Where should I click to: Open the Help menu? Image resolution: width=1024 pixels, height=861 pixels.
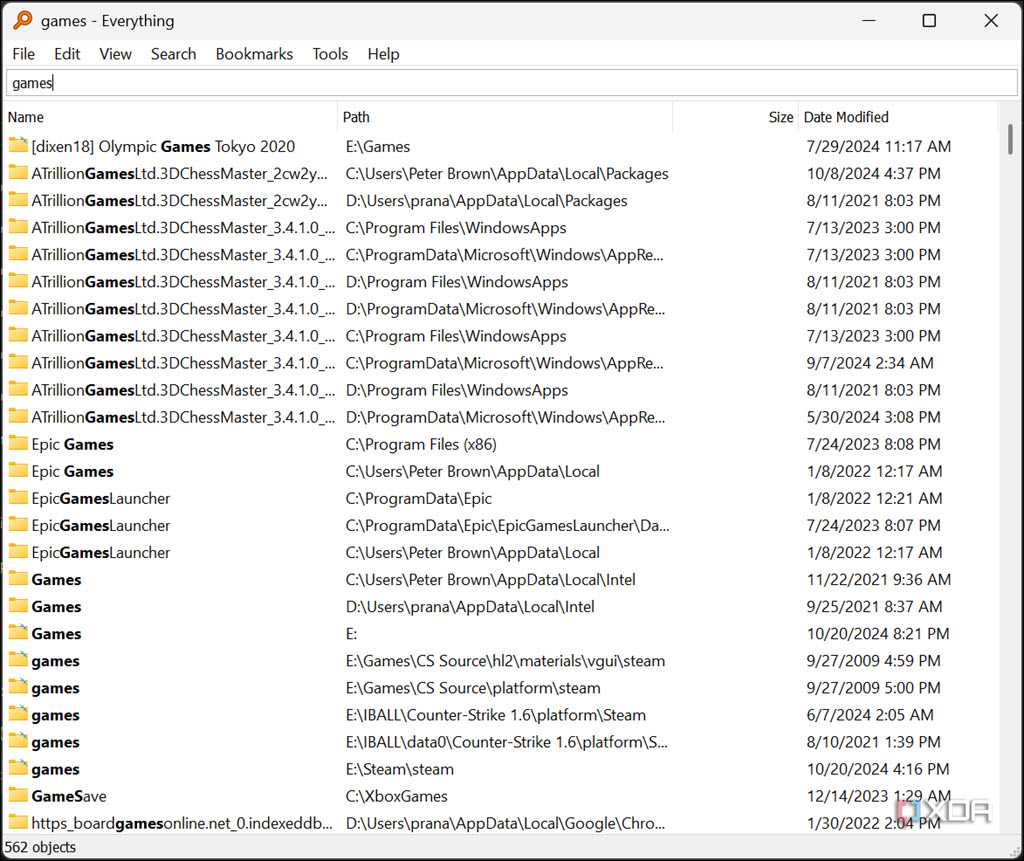[383, 54]
